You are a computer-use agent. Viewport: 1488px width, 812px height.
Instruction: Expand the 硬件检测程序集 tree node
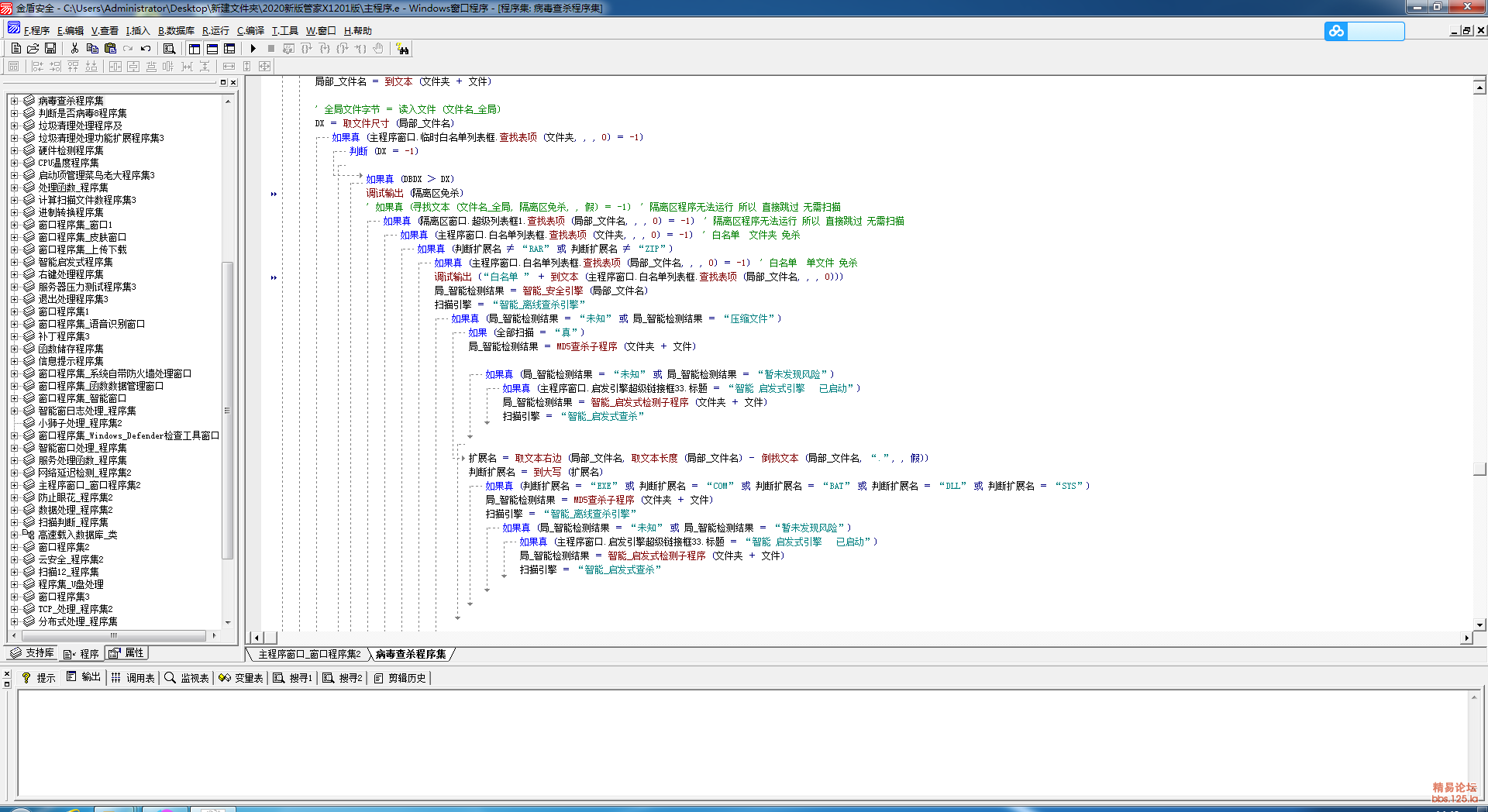pyautogui.click(x=14, y=150)
